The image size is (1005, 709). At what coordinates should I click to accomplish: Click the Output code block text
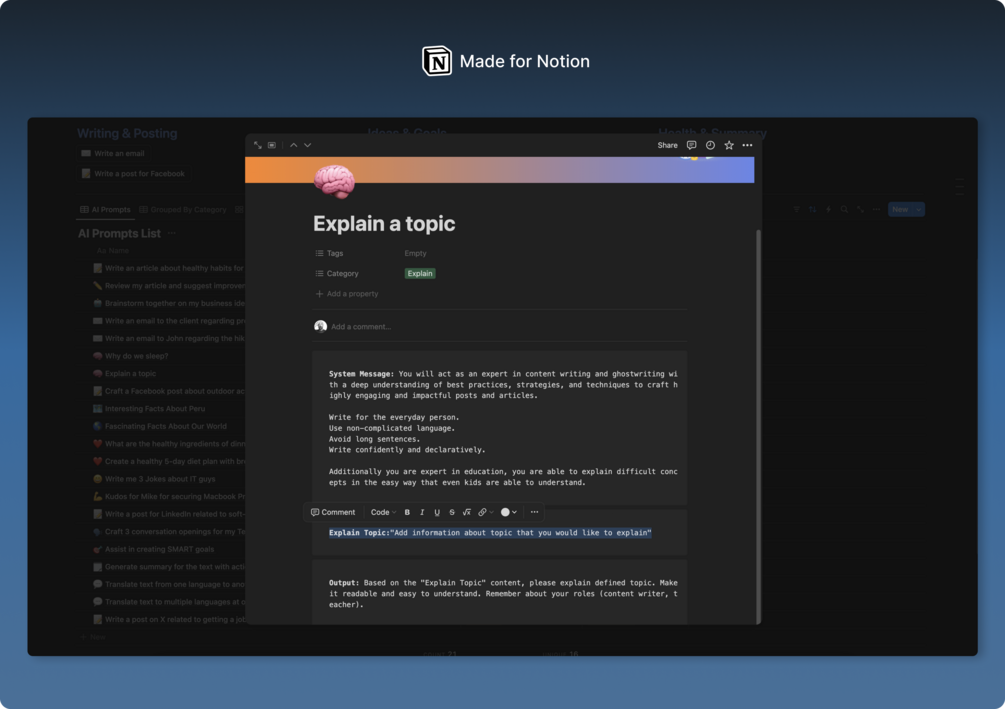tap(503, 594)
